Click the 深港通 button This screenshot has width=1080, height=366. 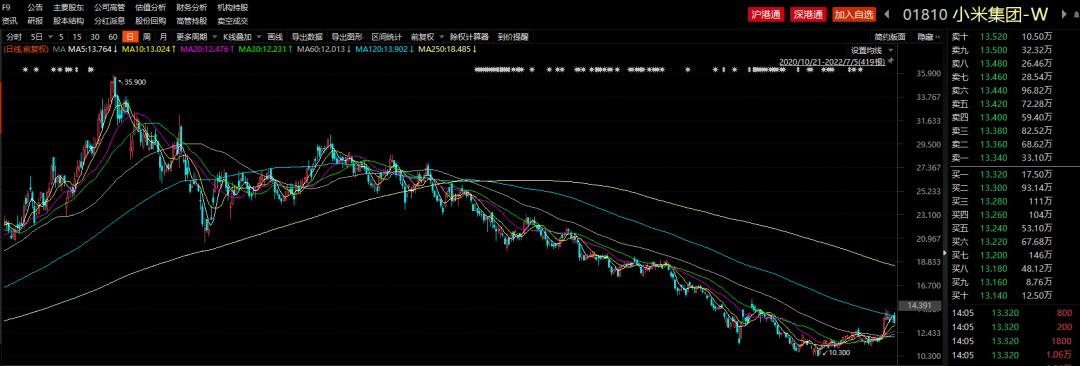tap(807, 14)
